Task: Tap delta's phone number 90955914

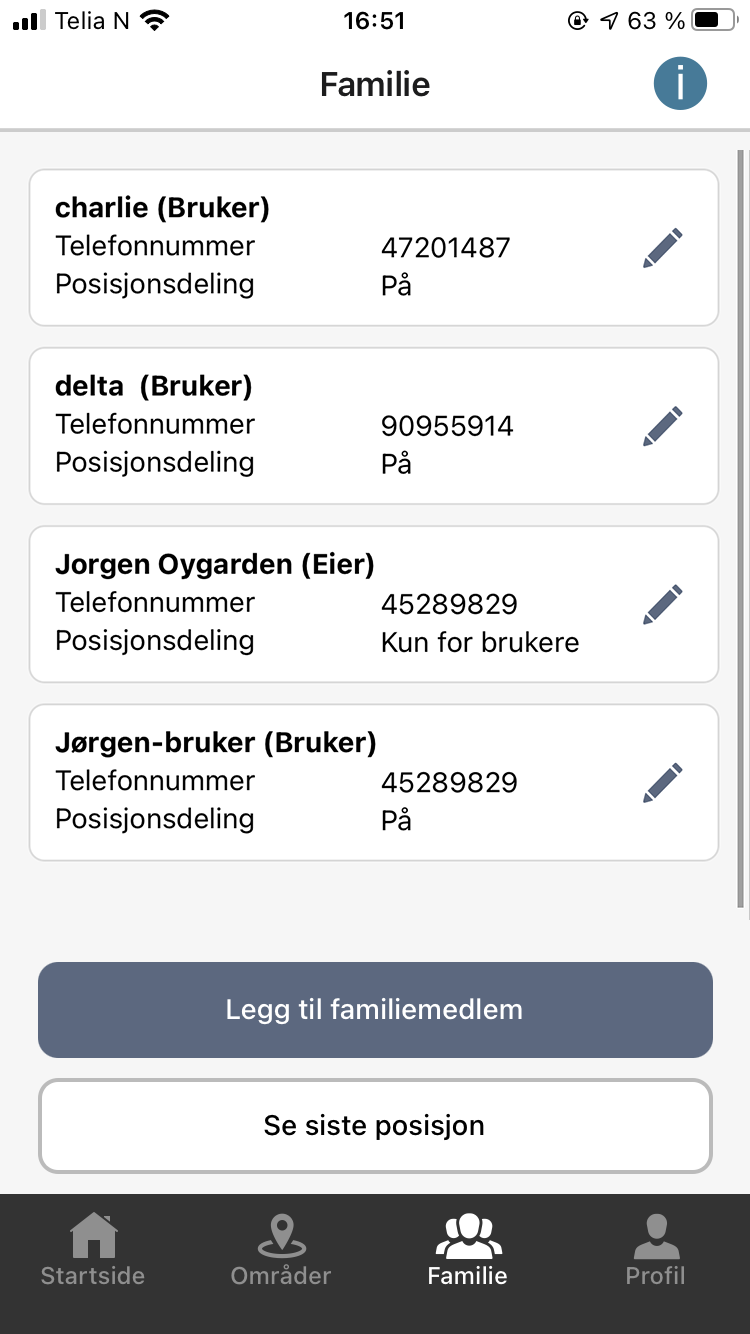Action: (x=447, y=427)
